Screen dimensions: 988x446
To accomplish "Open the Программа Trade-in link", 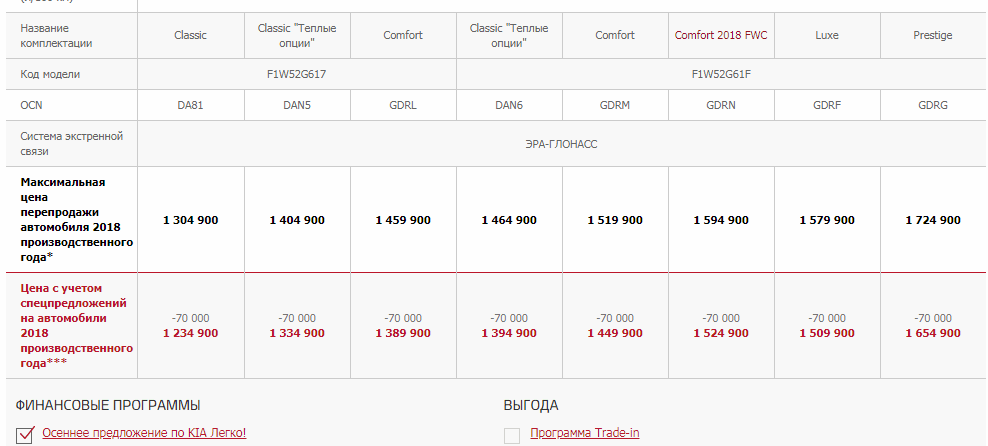I will click(584, 433).
